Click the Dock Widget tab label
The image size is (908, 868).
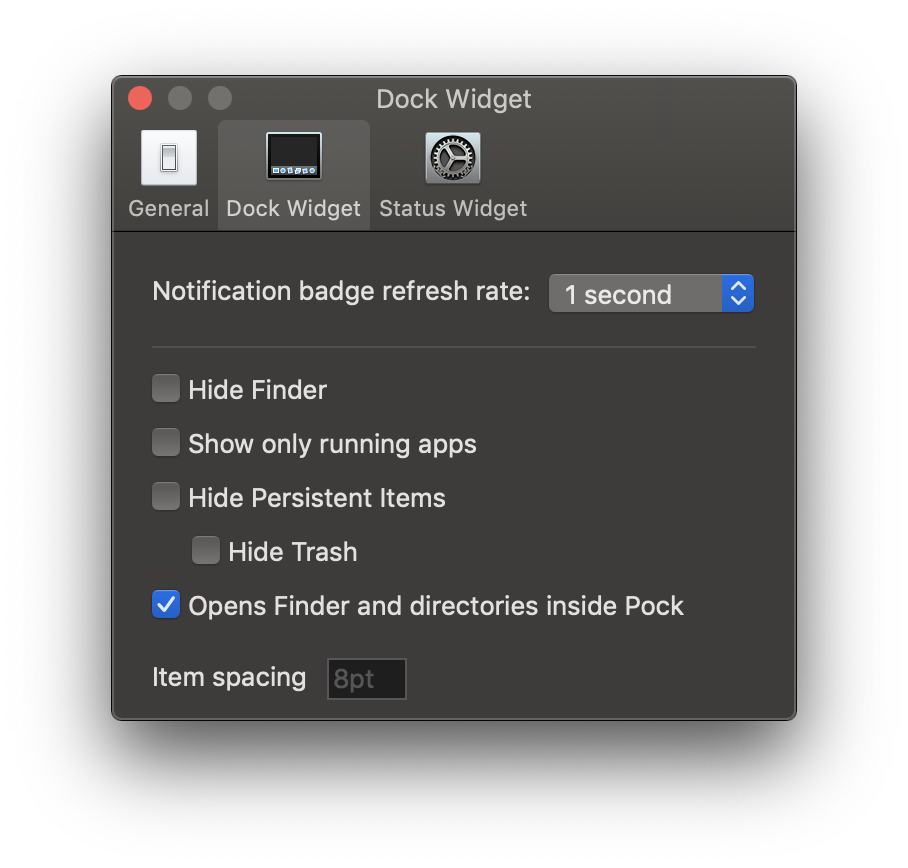[x=294, y=208]
